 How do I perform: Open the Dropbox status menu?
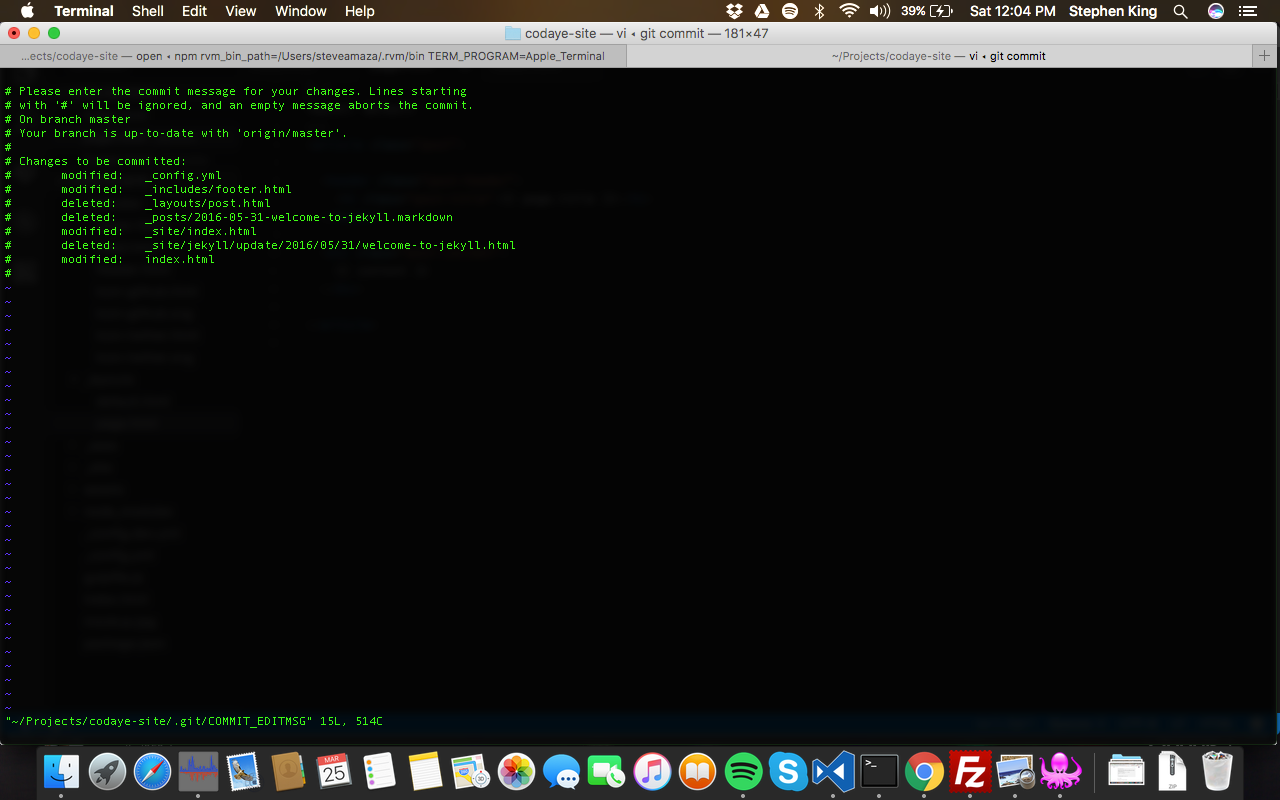point(733,12)
